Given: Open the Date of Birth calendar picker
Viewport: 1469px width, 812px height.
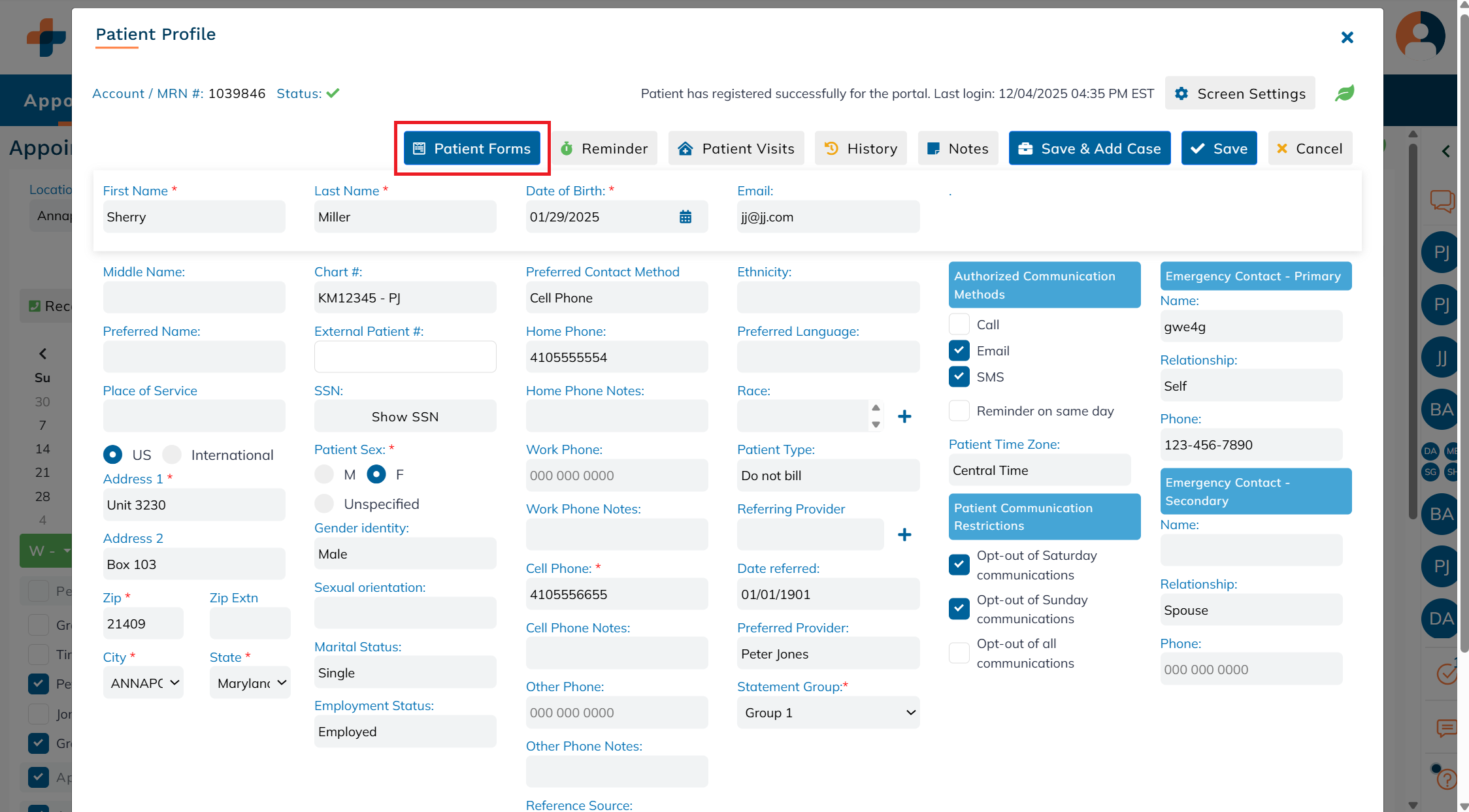Looking at the screenshot, I should (x=685, y=217).
